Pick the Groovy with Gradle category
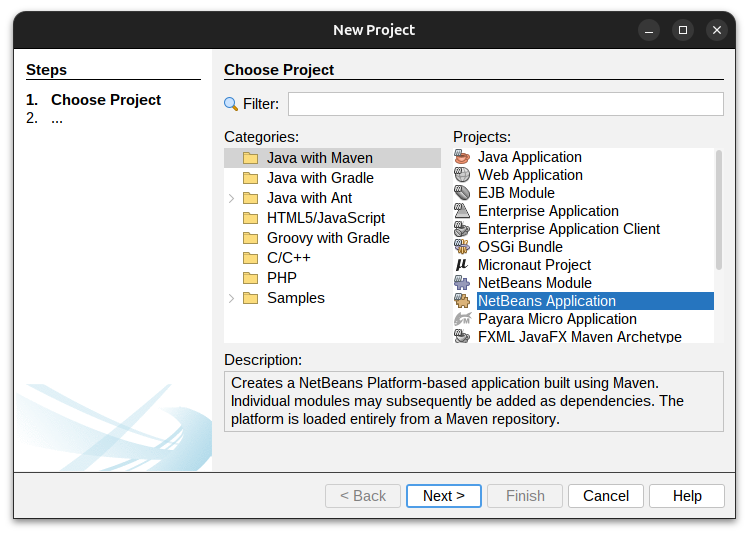Viewport: 749px width, 535px height. click(x=328, y=238)
